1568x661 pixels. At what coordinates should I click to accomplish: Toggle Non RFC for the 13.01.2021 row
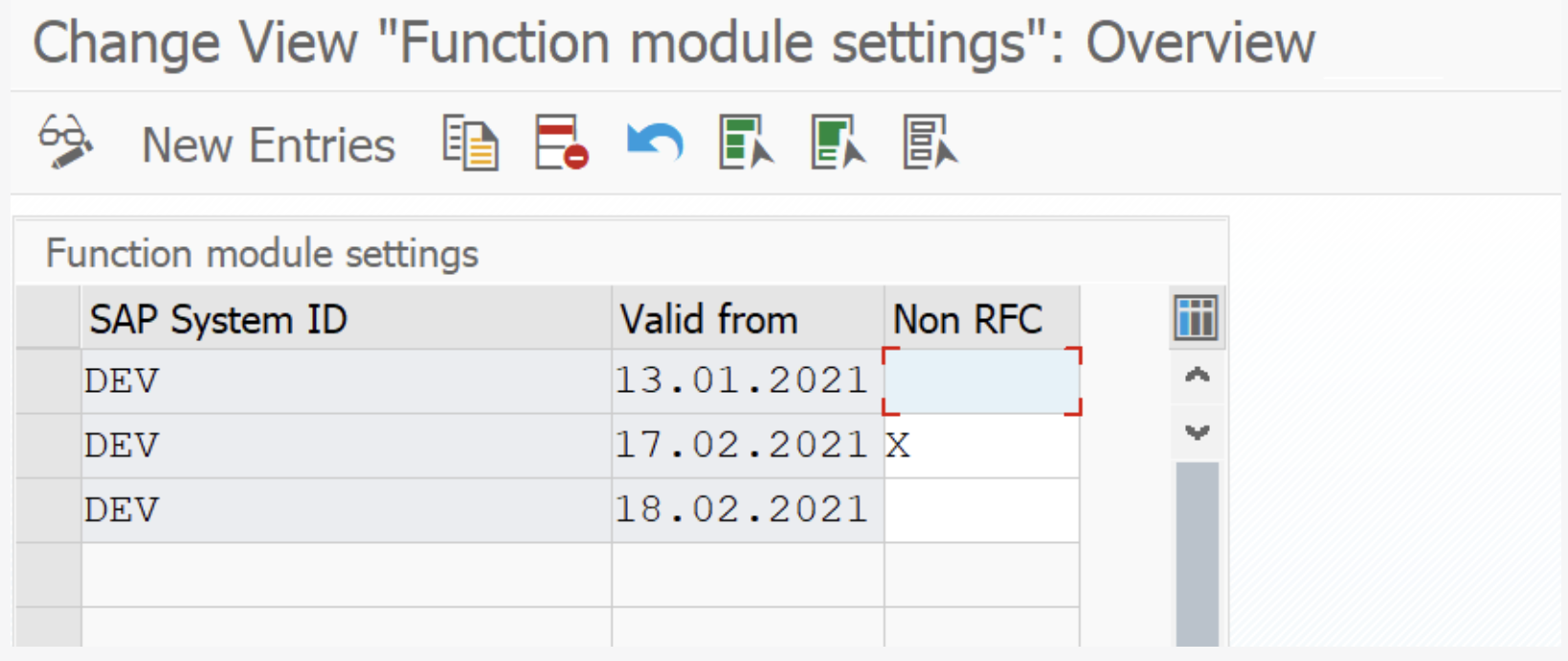tap(981, 381)
